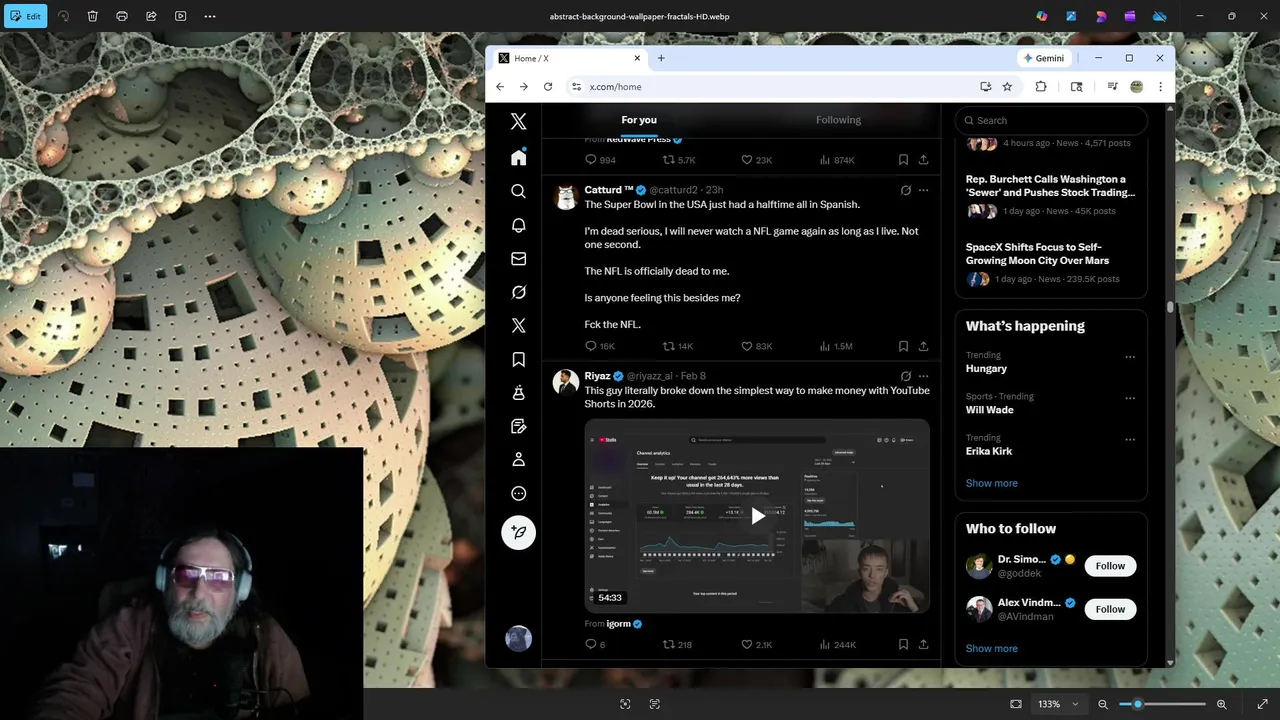Bookmark the top post with 874K views
The width and height of the screenshot is (1280, 720).
pos(903,160)
